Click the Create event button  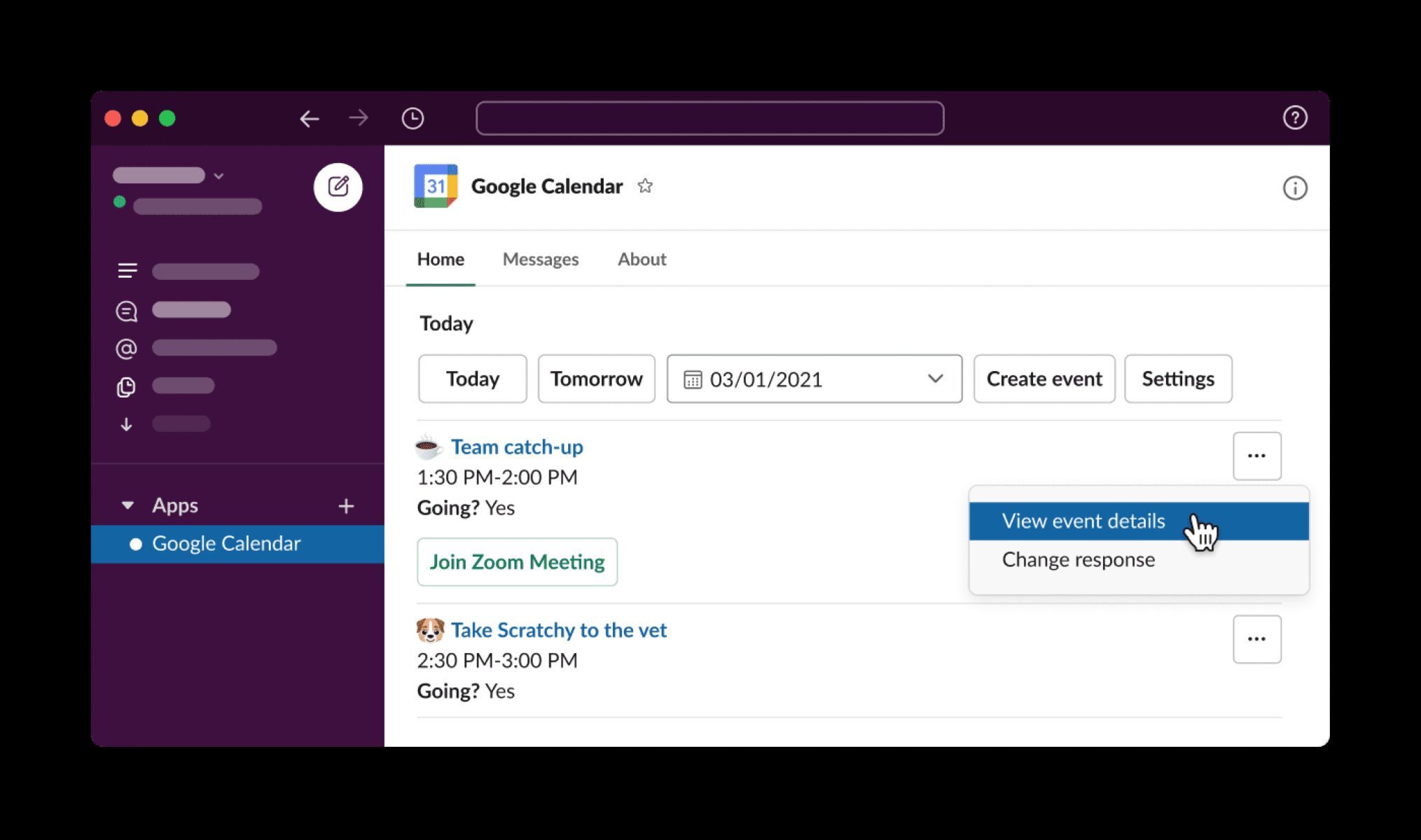(x=1044, y=378)
